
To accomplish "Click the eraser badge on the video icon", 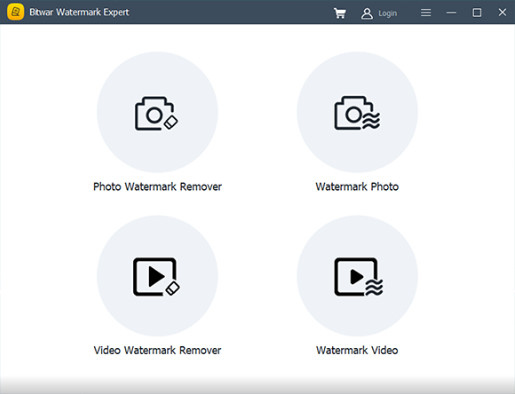I will pos(172,288).
